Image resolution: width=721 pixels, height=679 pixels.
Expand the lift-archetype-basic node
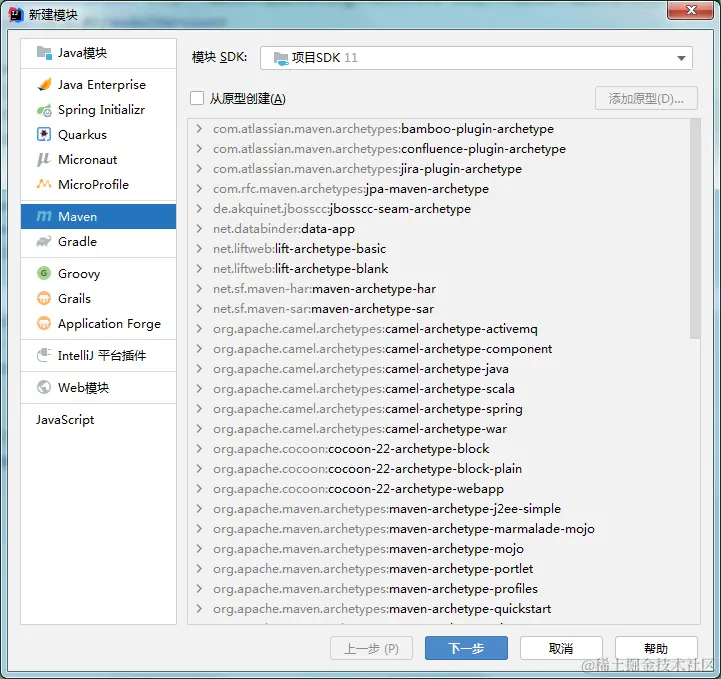click(x=199, y=248)
